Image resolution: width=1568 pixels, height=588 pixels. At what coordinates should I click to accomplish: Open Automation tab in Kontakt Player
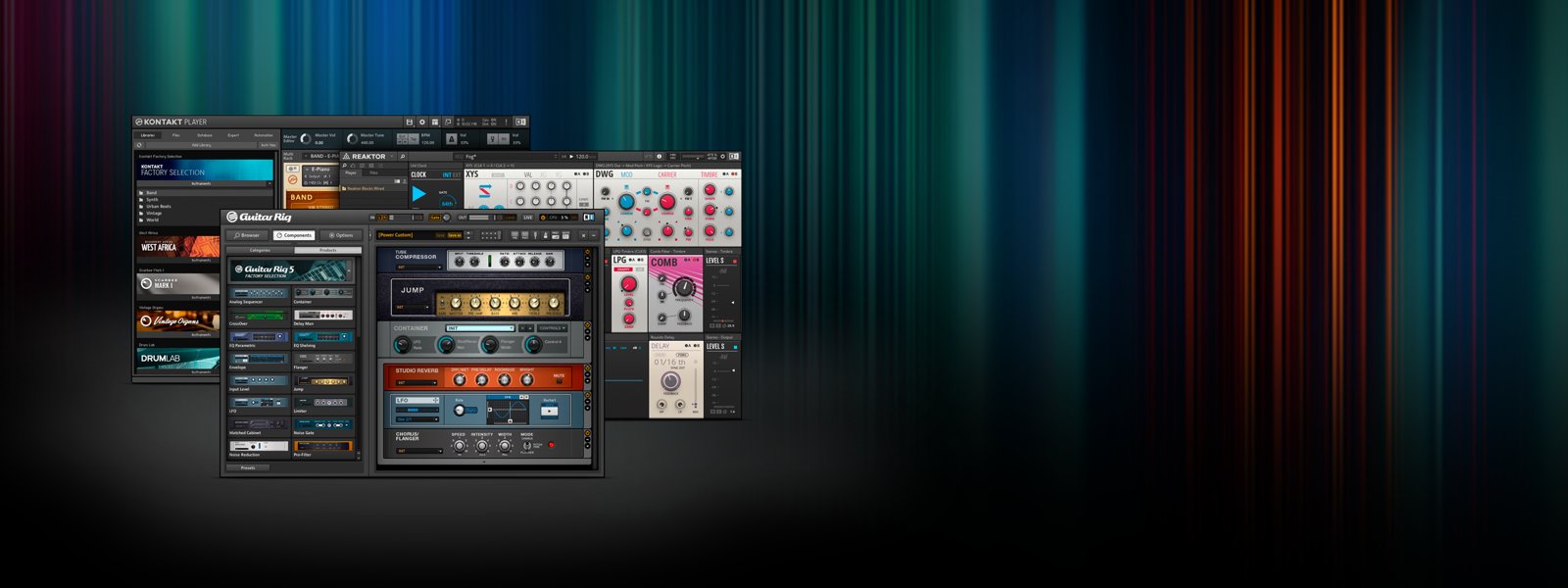coord(264,135)
